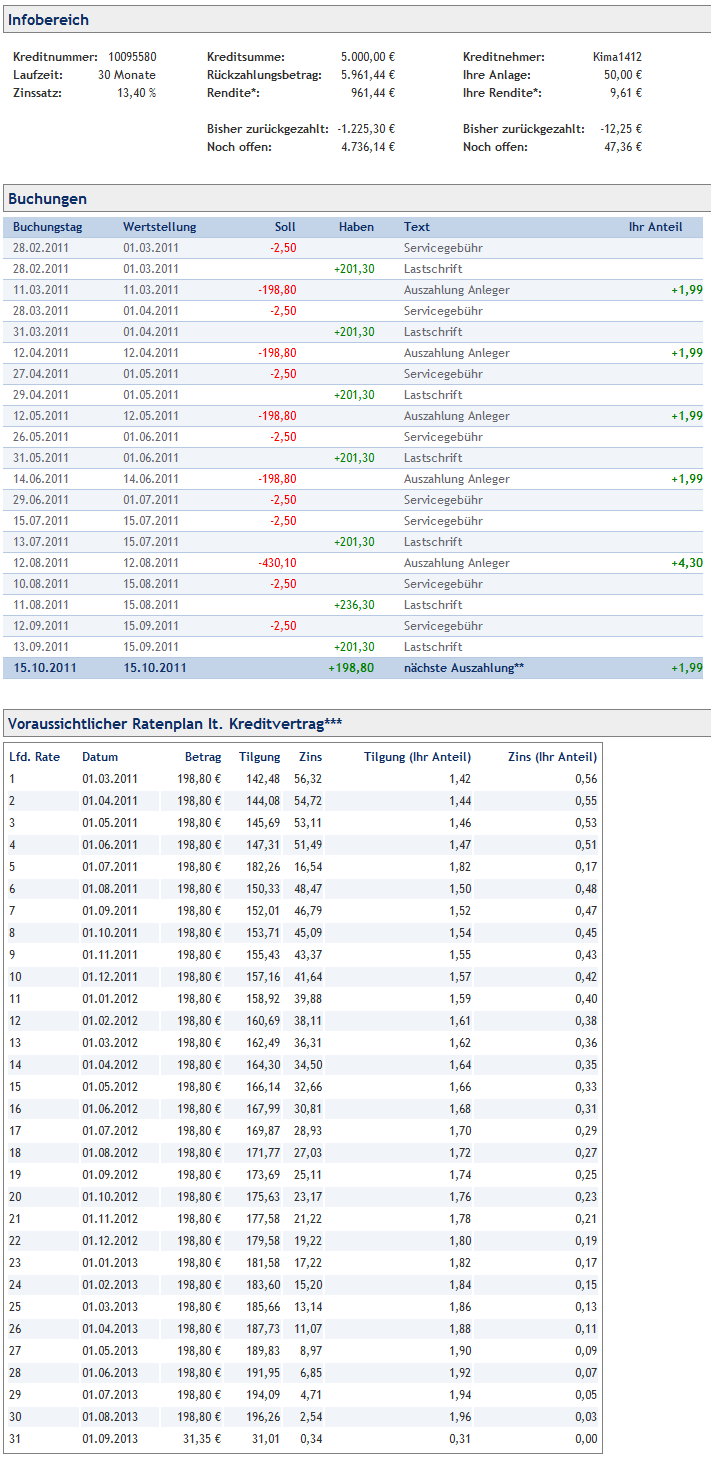Image resolution: width=711 pixels, height=1458 pixels.
Task: Click the Rendite amount 961,44 €
Action: coord(373,93)
